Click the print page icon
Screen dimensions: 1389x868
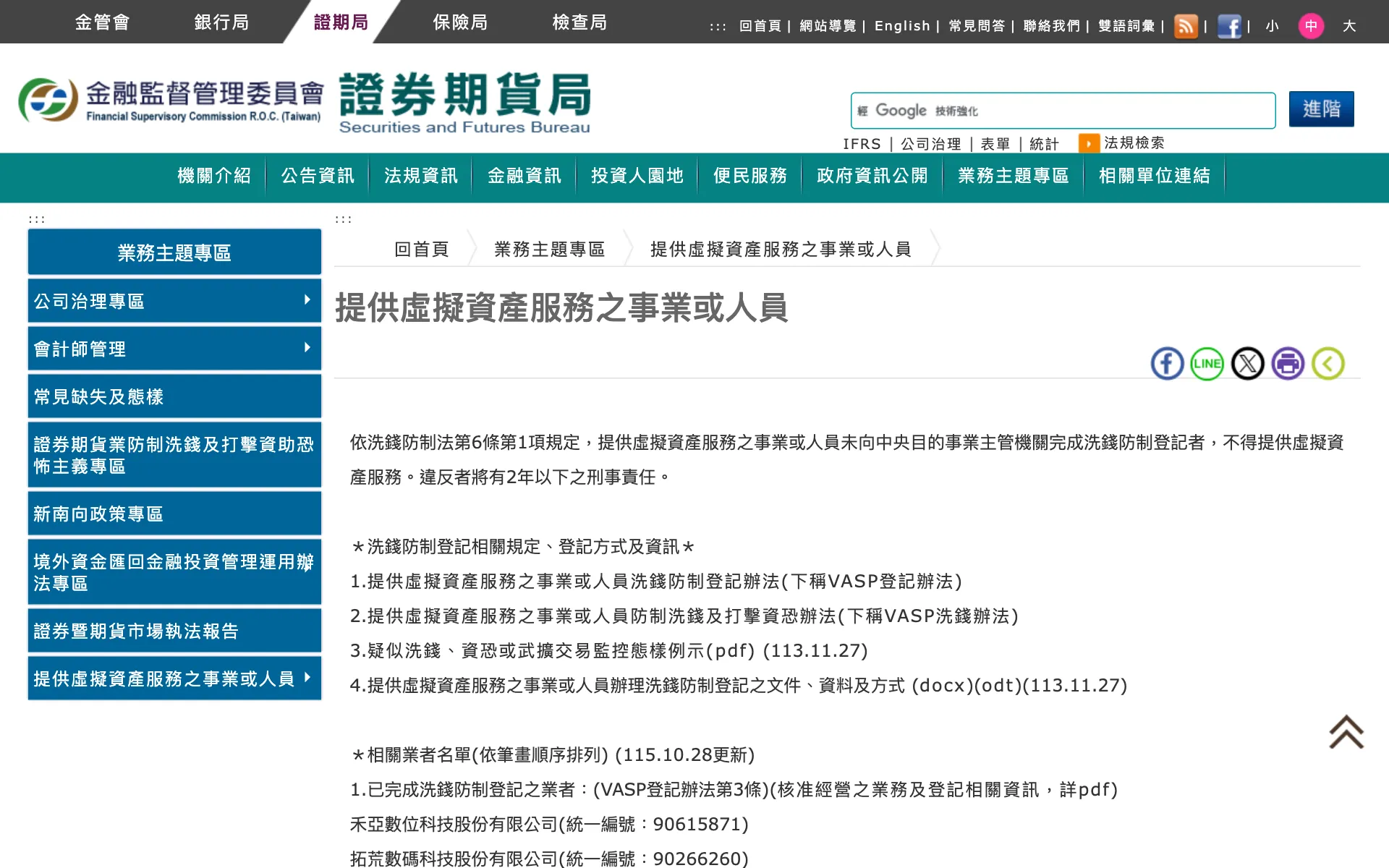click(1288, 363)
